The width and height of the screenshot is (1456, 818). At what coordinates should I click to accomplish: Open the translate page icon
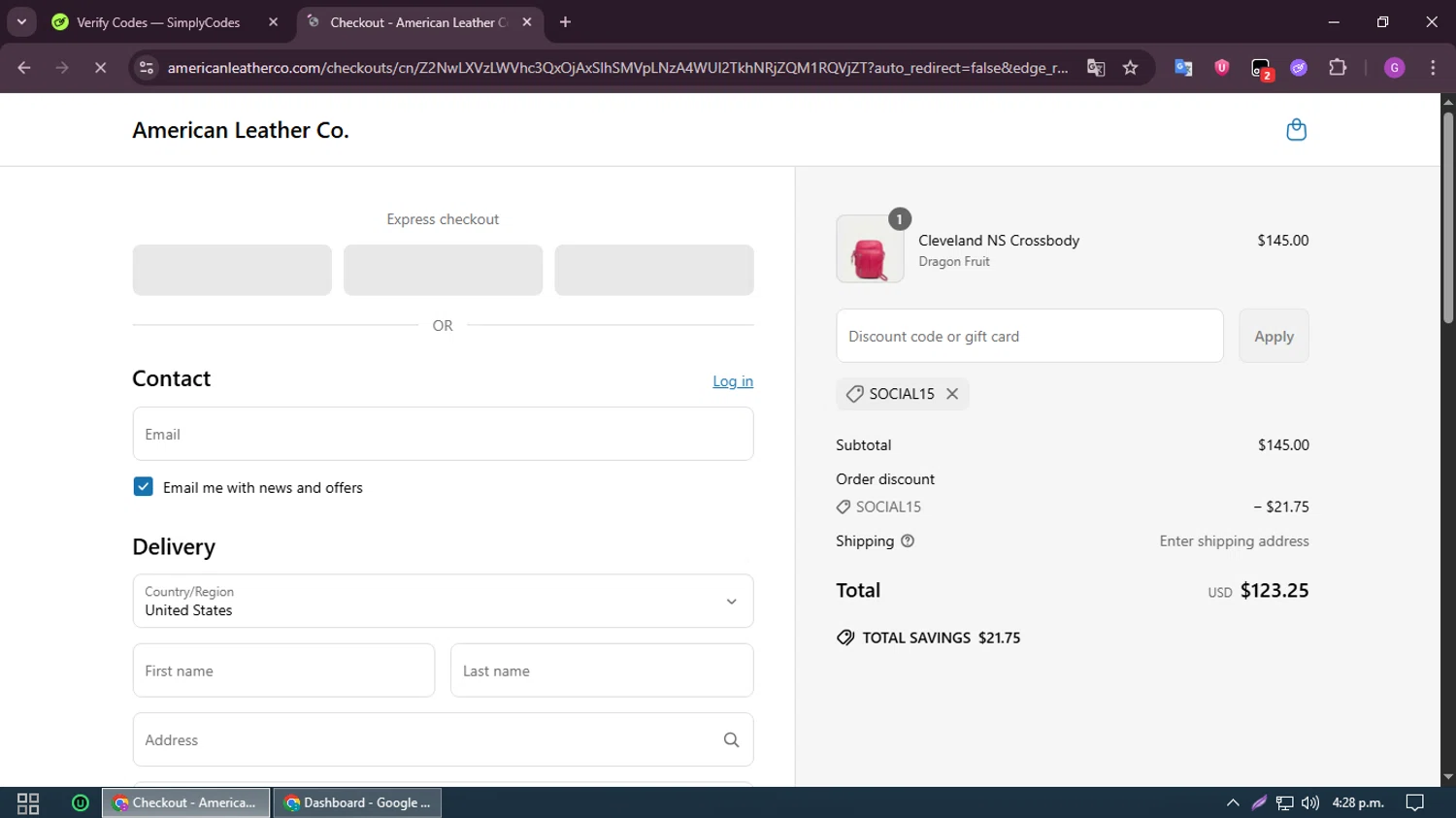pos(1096,68)
